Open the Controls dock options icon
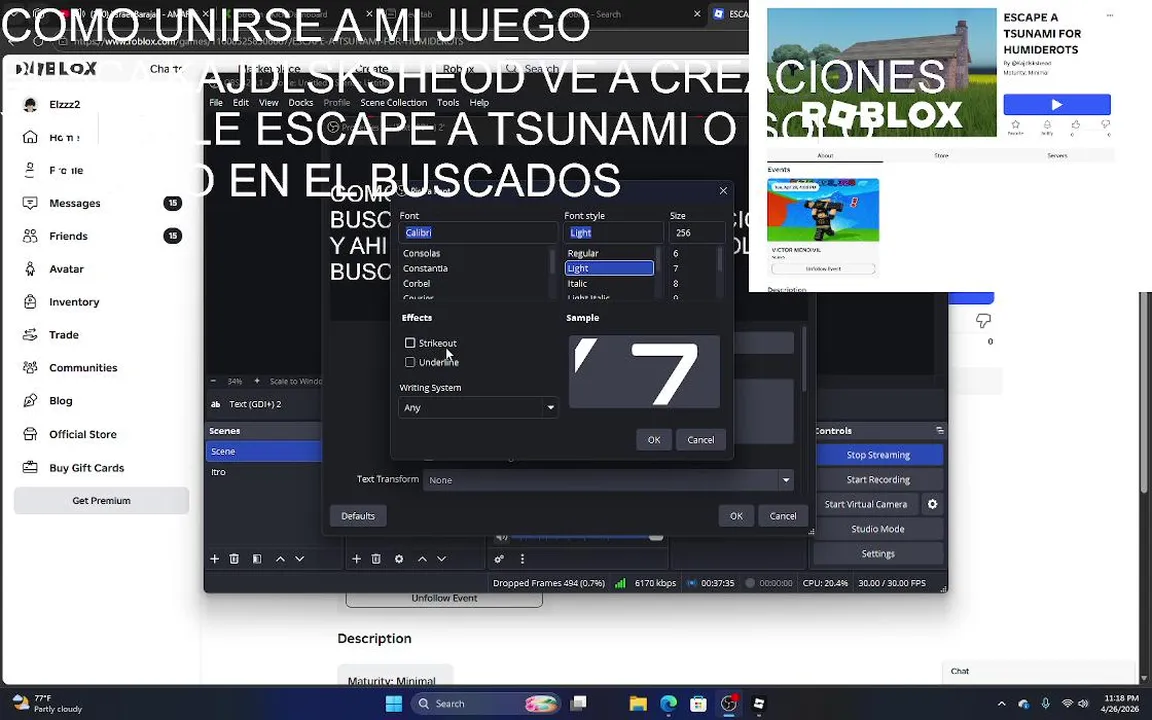Image resolution: width=1152 pixels, height=720 pixels. [x=940, y=431]
